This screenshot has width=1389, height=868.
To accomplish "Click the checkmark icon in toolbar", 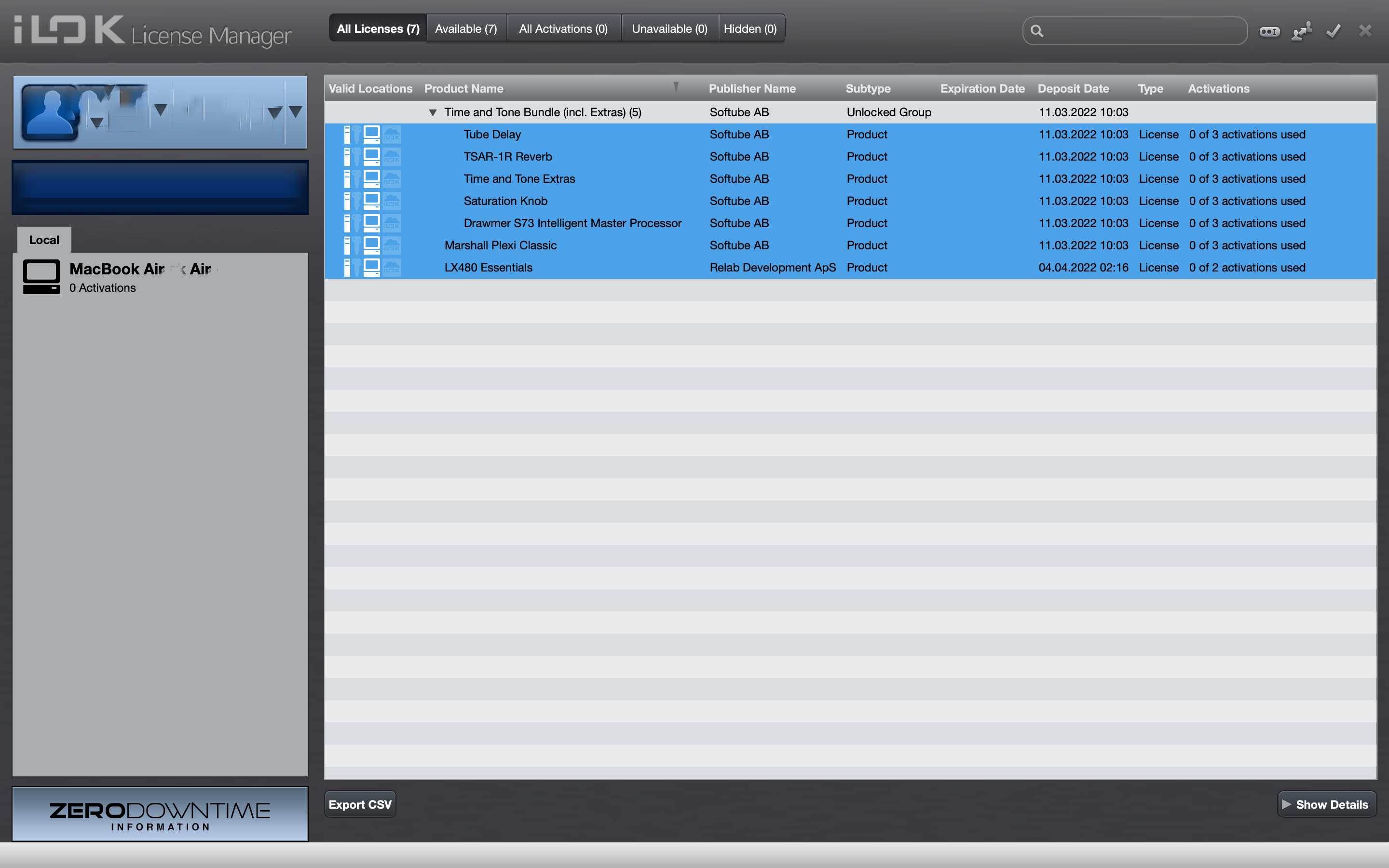I will 1333,31.
